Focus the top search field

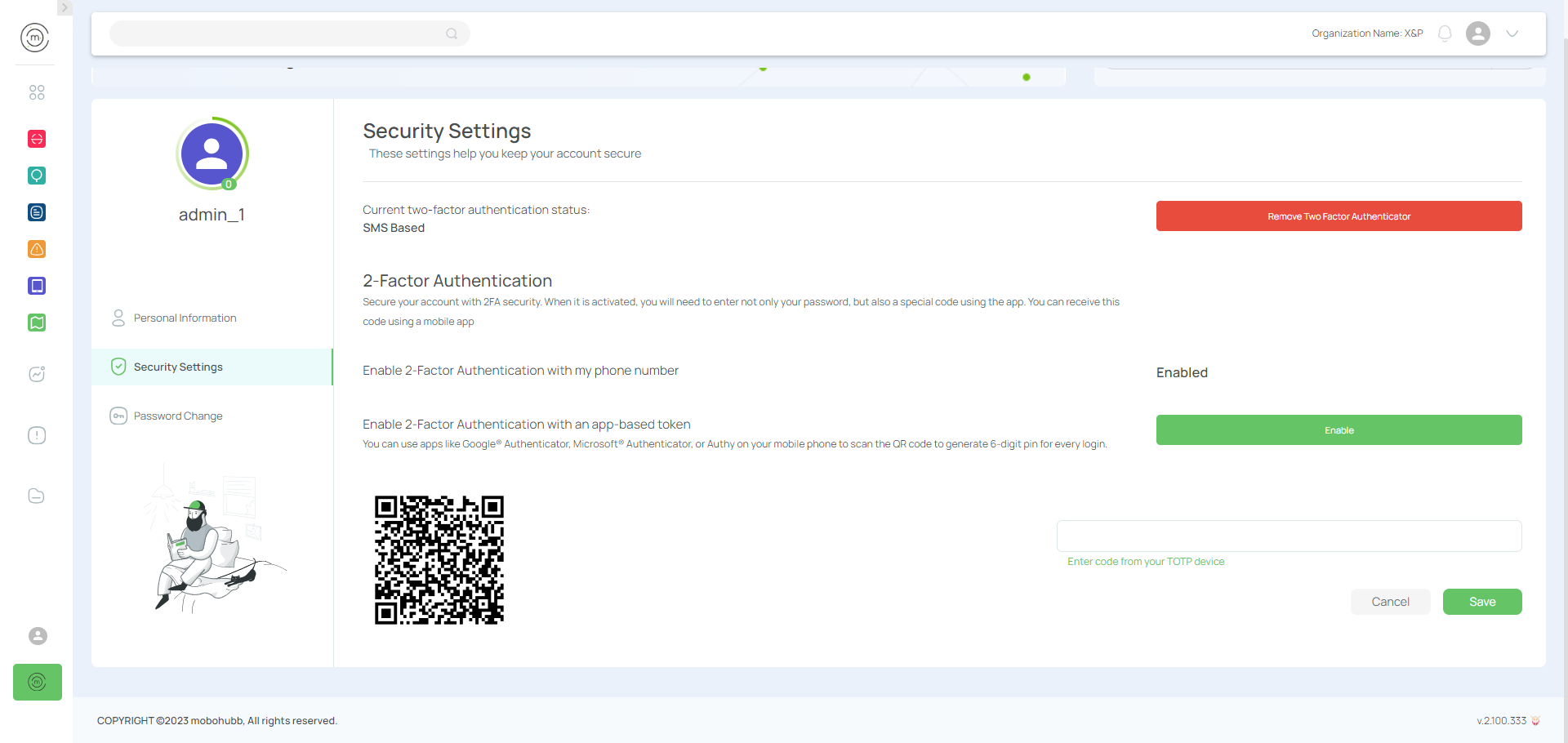290,33
